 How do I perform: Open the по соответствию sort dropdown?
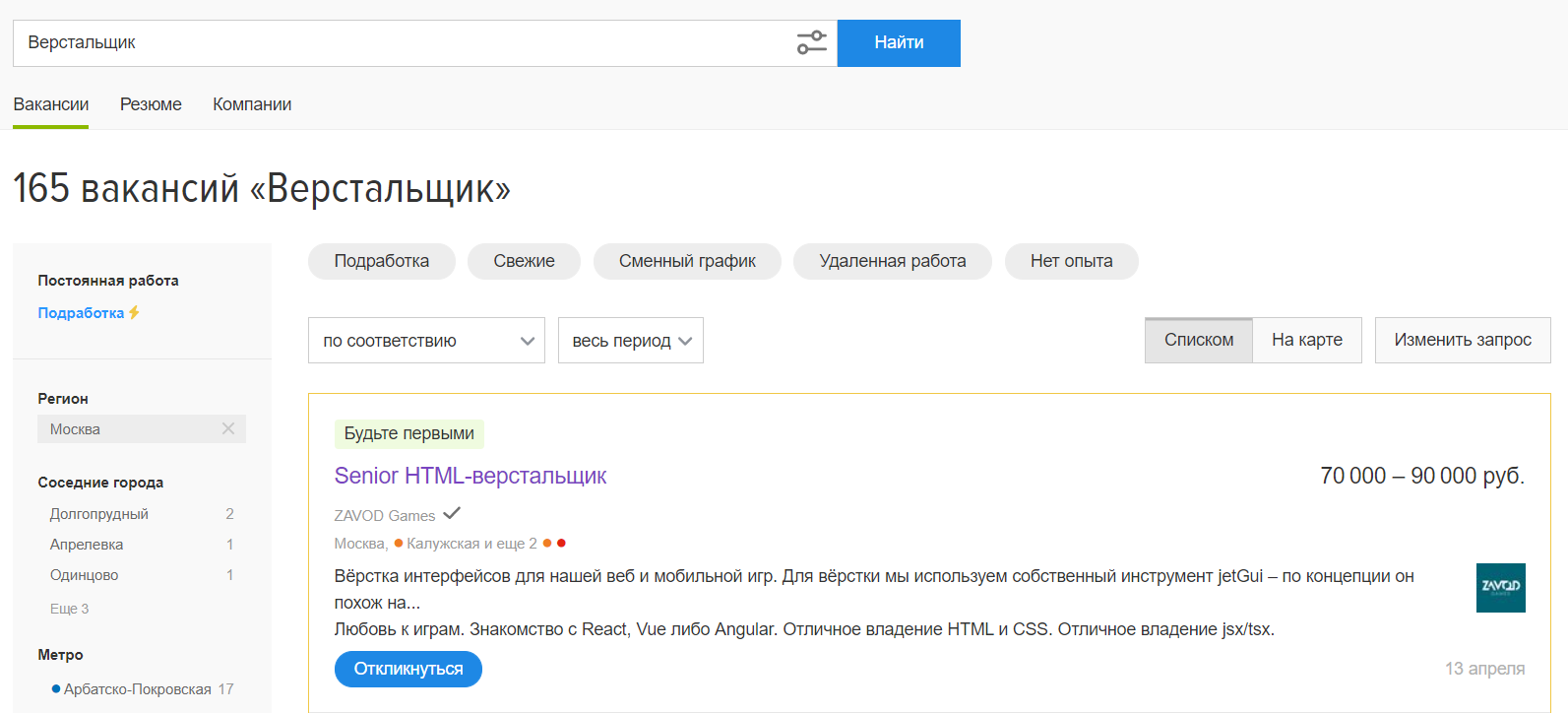(426, 341)
